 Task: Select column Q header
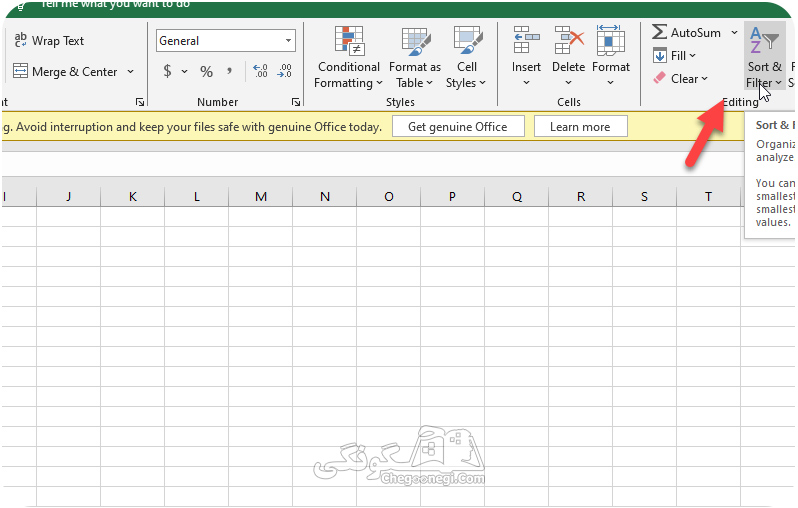[x=517, y=197]
